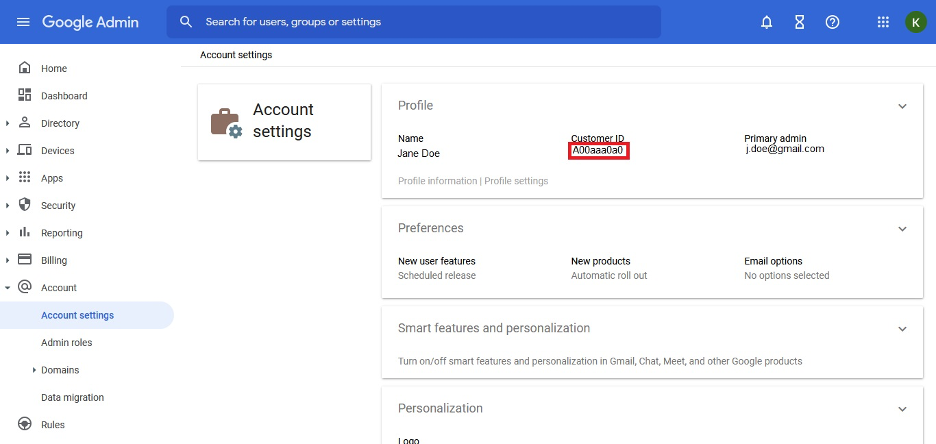Click the Security shield icon
Image resolution: width=936 pixels, height=444 pixels.
point(24,205)
